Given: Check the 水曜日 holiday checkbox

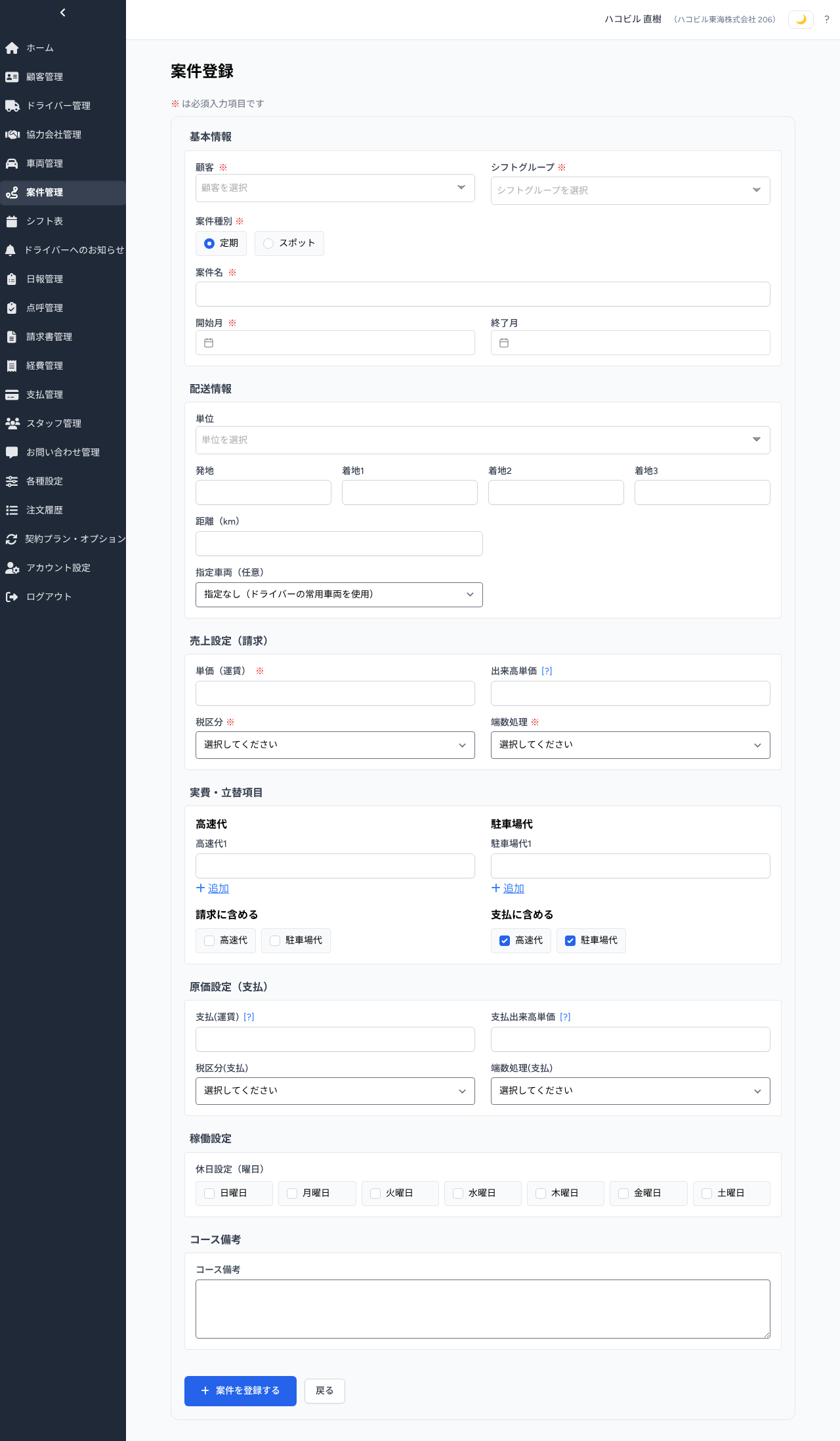Looking at the screenshot, I should [x=483, y=1194].
